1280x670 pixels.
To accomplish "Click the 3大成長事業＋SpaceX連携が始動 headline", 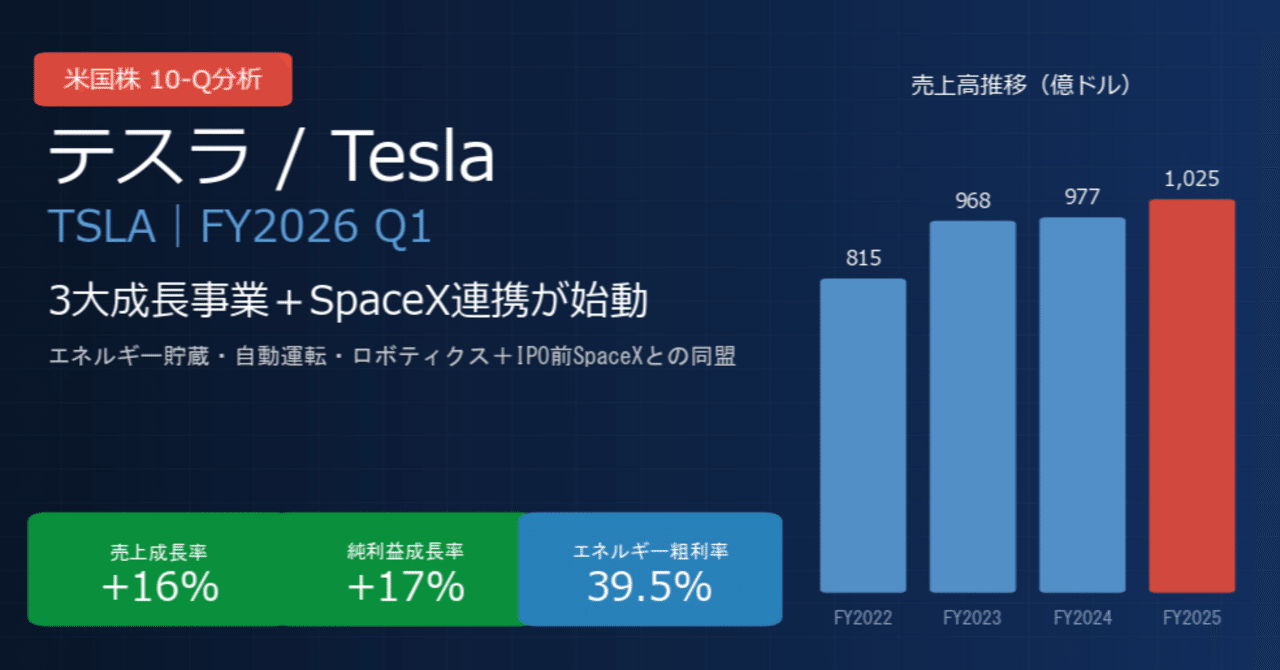I will [x=348, y=300].
